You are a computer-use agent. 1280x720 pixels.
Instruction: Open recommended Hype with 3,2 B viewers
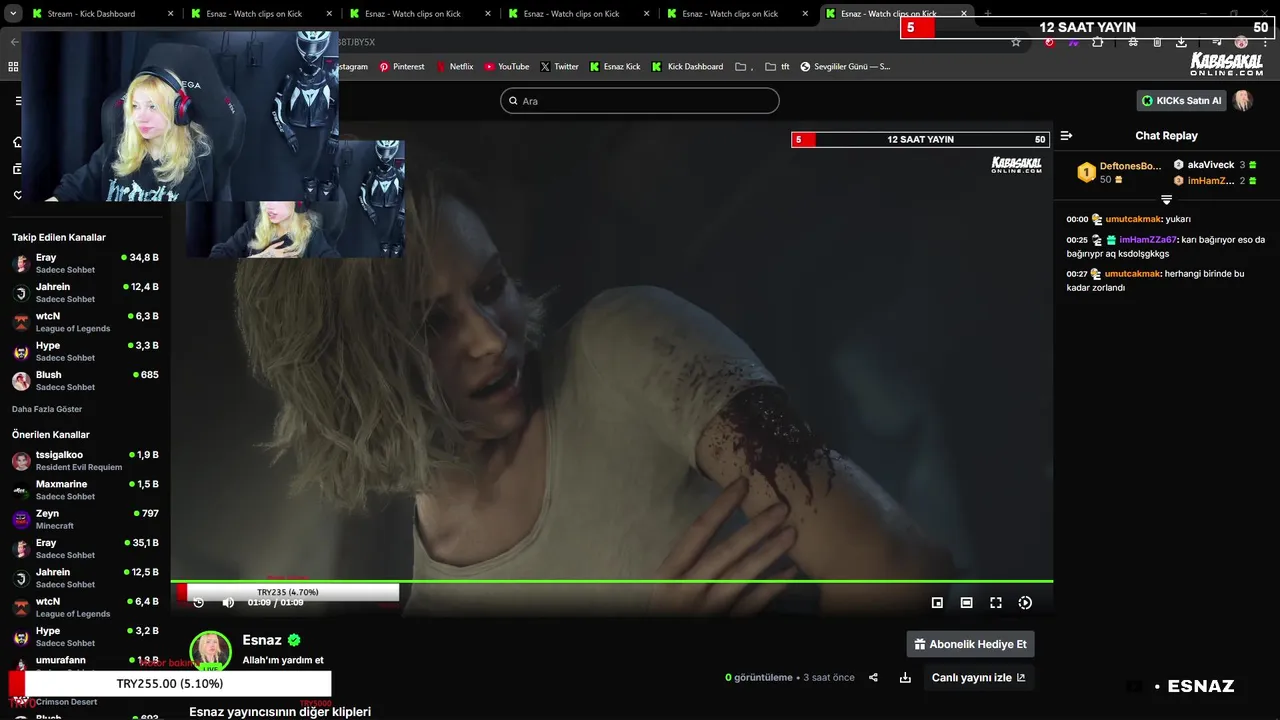click(x=85, y=637)
